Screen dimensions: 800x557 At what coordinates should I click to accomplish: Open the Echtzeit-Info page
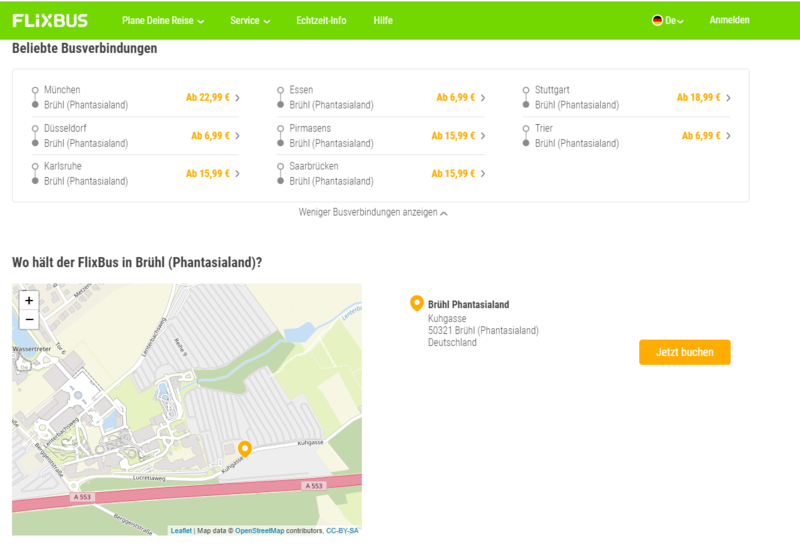click(321, 20)
